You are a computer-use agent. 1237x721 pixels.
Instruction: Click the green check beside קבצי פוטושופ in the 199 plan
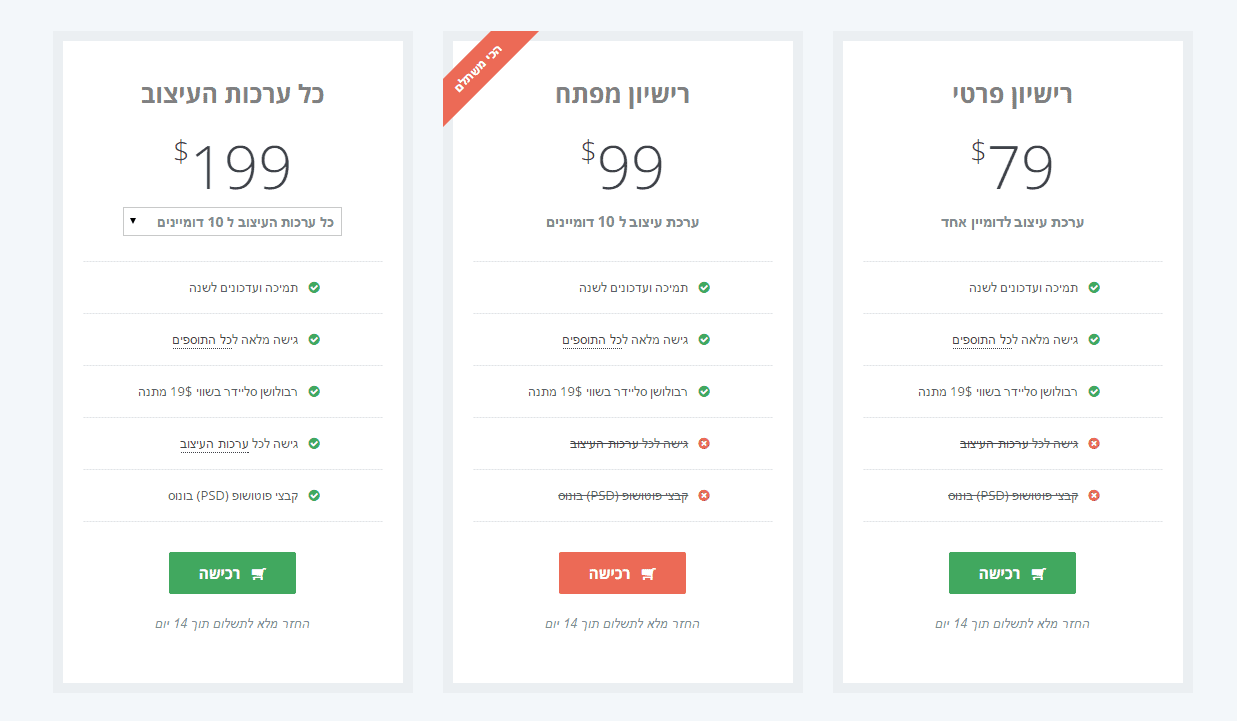click(314, 496)
